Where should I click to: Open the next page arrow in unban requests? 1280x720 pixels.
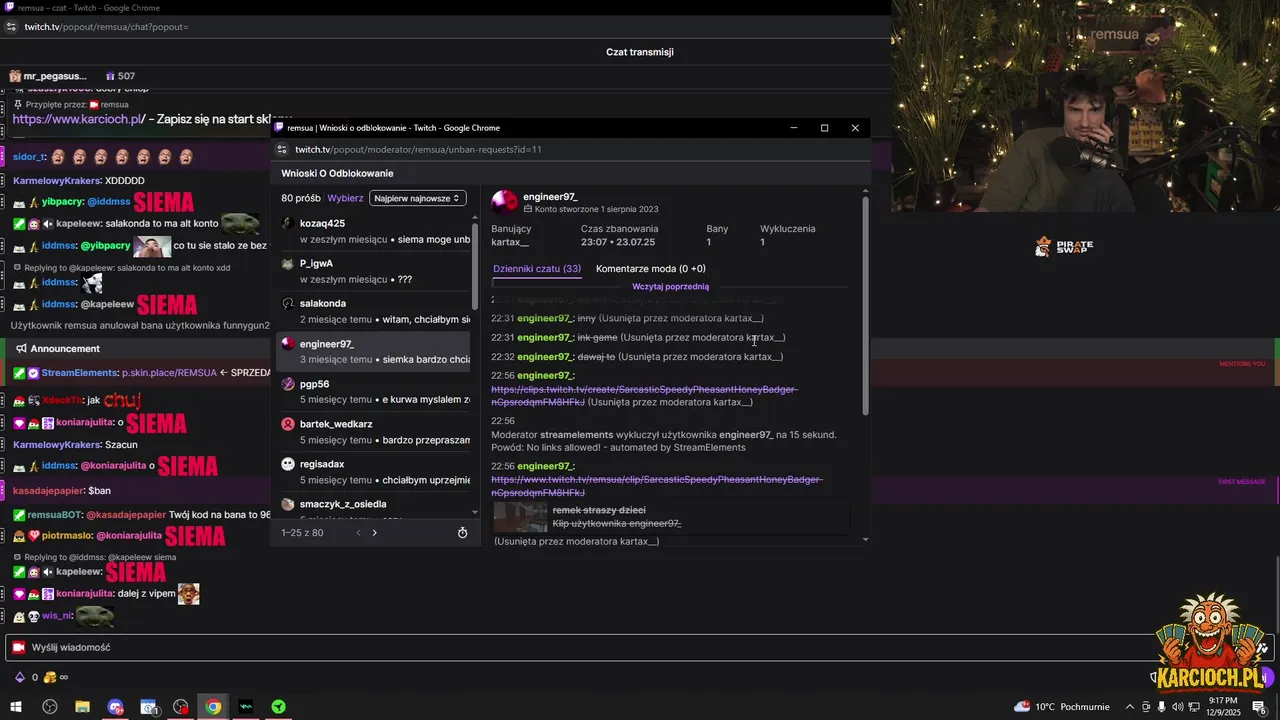pos(375,533)
